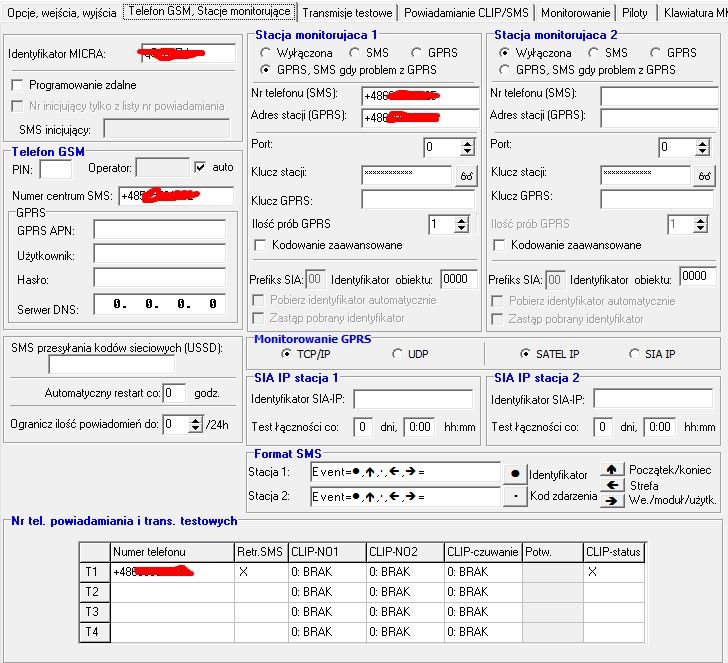Select SMS radio for Stacja monitorująca 2
Image resolution: width=728 pixels, height=663 pixels.
point(593,52)
